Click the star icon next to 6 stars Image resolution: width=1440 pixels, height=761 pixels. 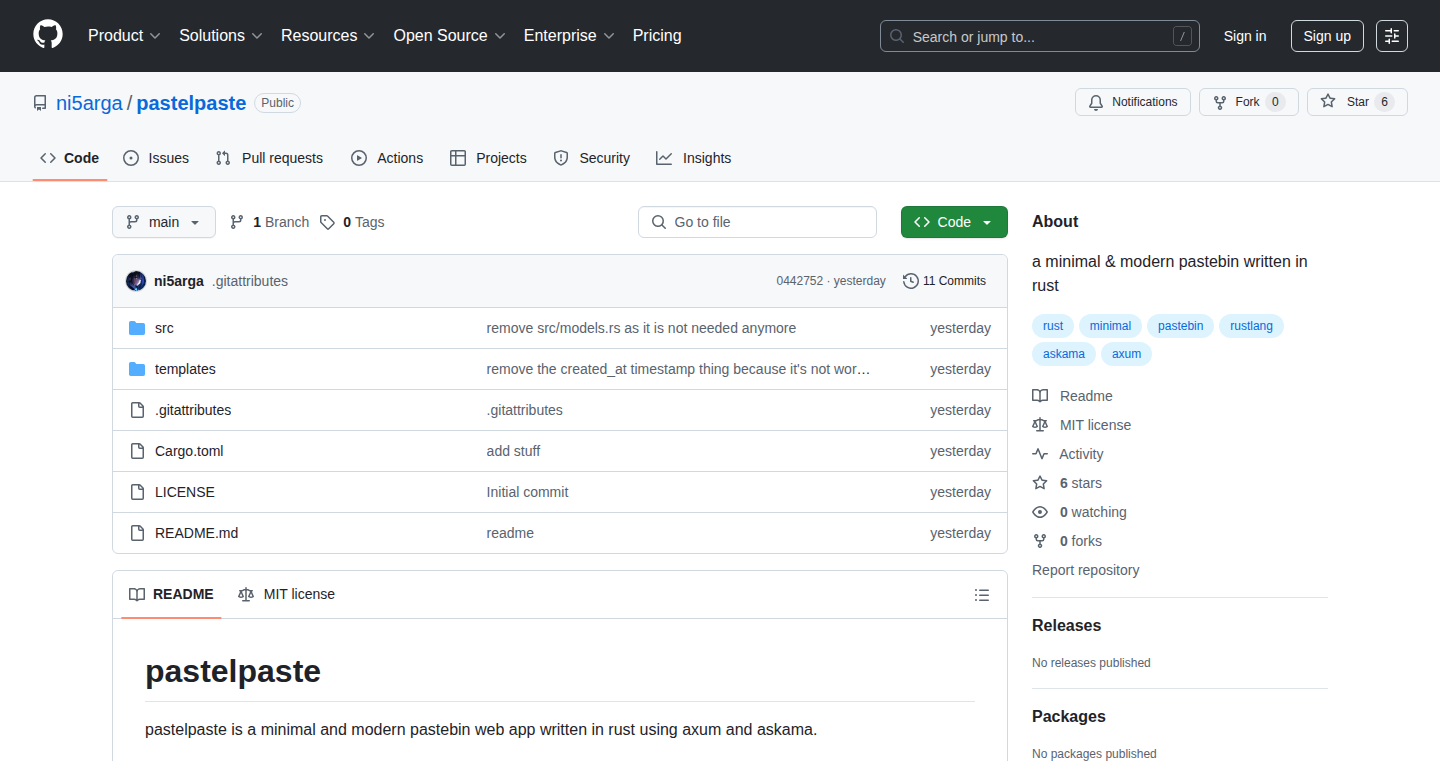click(x=1040, y=483)
